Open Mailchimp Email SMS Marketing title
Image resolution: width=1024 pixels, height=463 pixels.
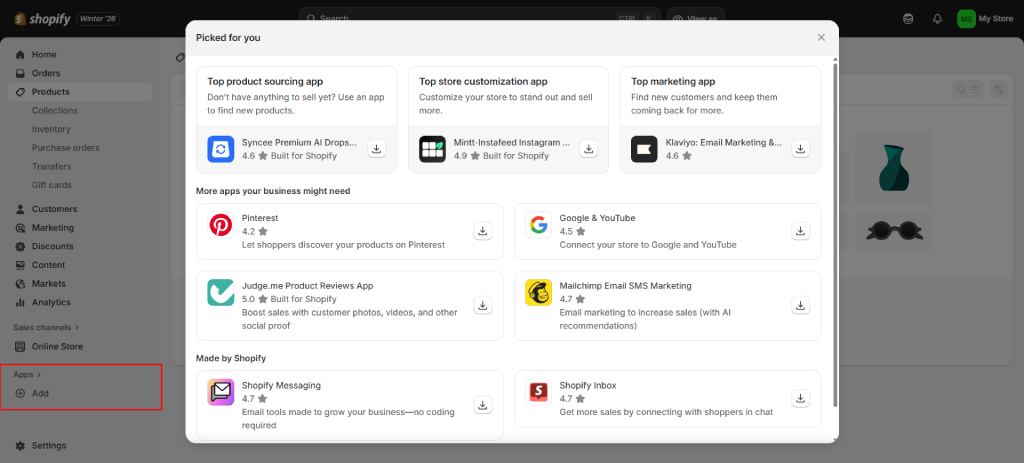pyautogui.click(x=626, y=285)
